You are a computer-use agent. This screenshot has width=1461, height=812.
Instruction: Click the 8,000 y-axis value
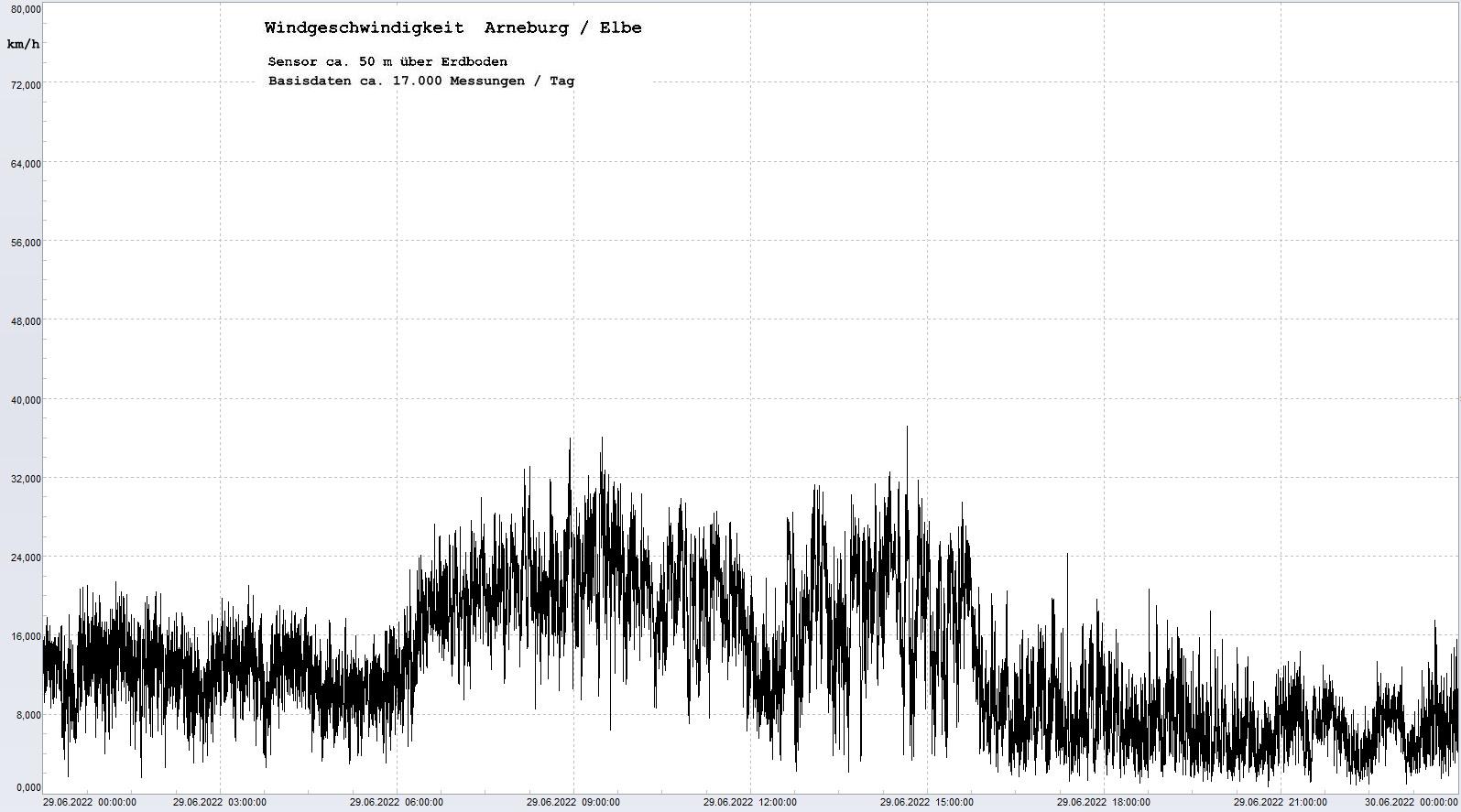pos(27,715)
